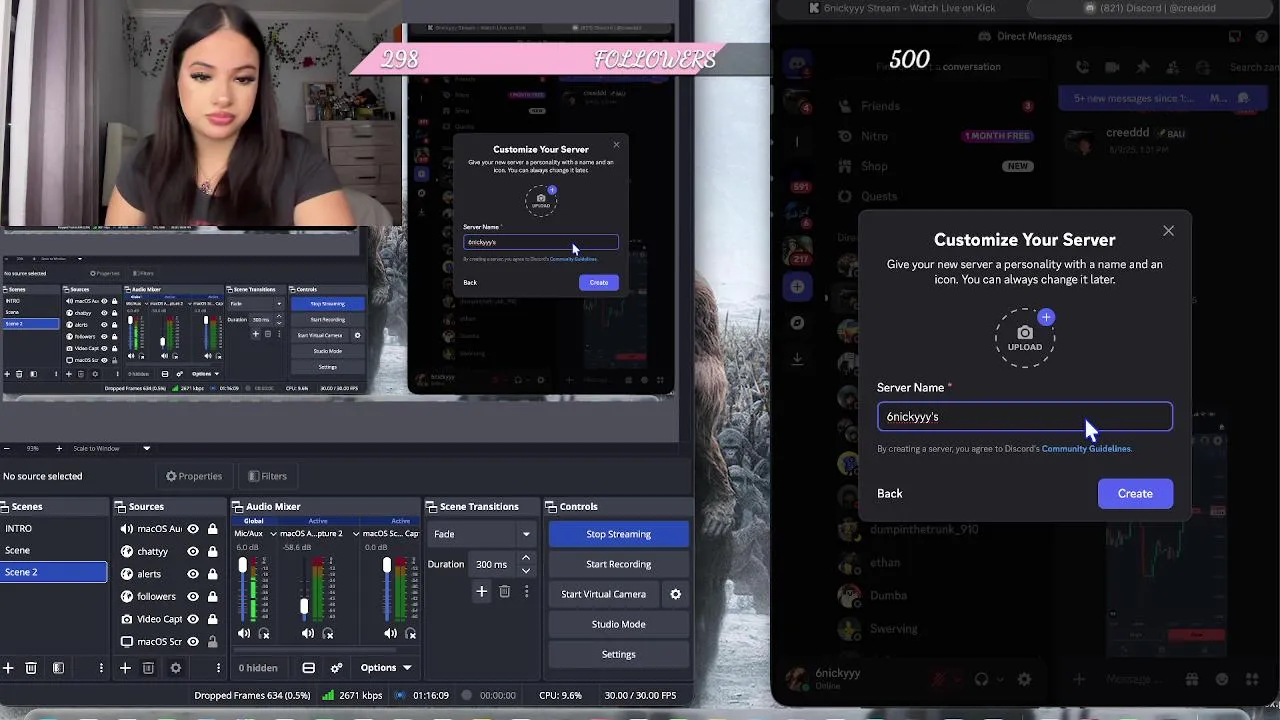The image size is (1280, 720).
Task: Select the Scene entry in Scenes list
Action: [53, 550]
